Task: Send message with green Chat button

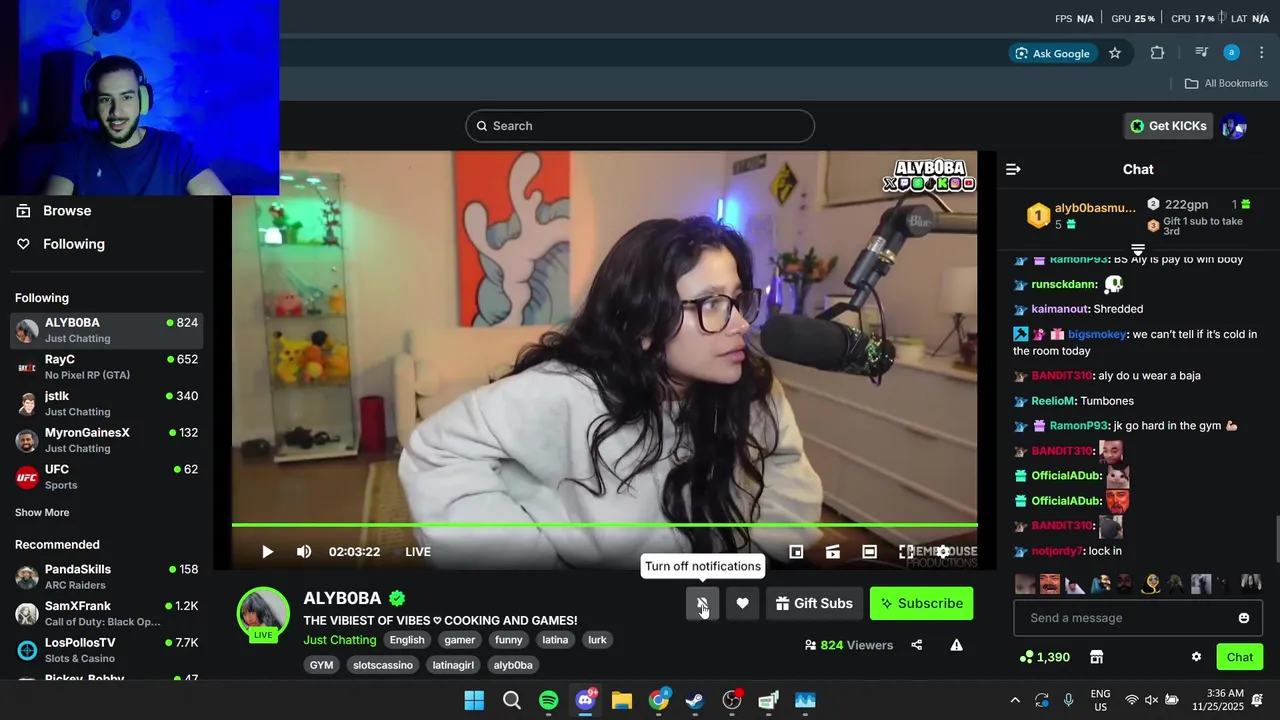Action: pyautogui.click(x=1240, y=657)
